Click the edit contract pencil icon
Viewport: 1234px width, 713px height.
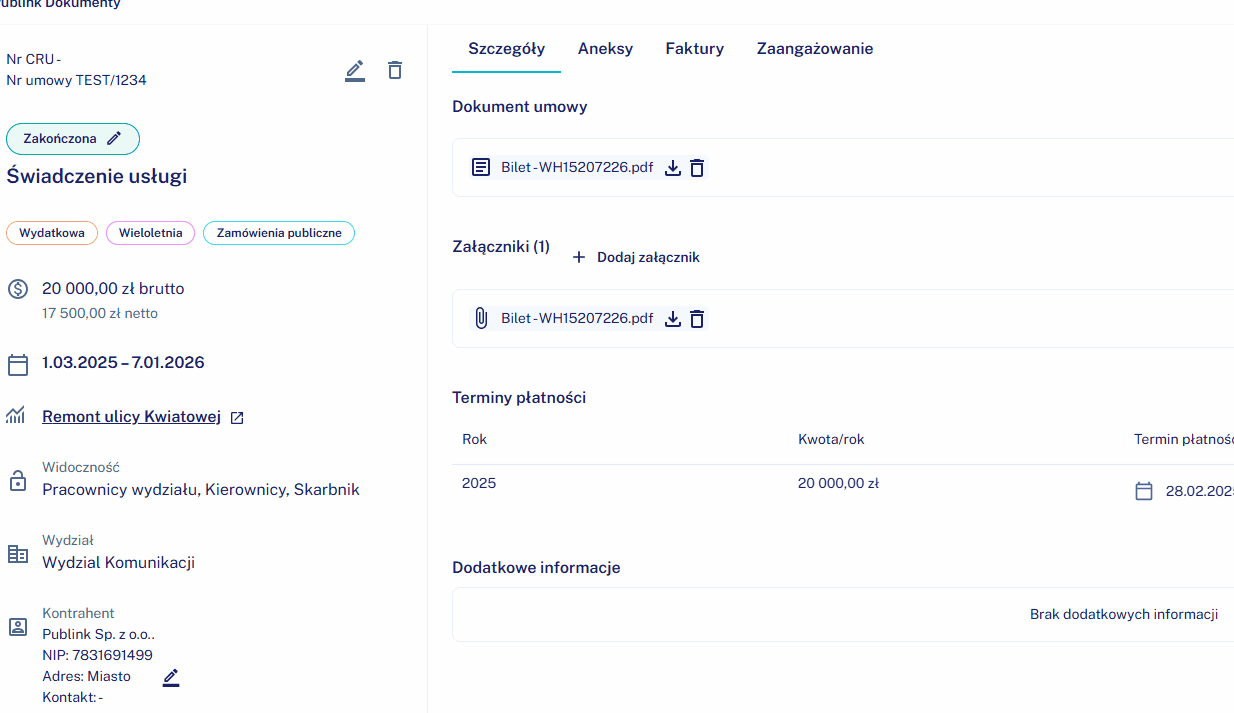coord(355,70)
